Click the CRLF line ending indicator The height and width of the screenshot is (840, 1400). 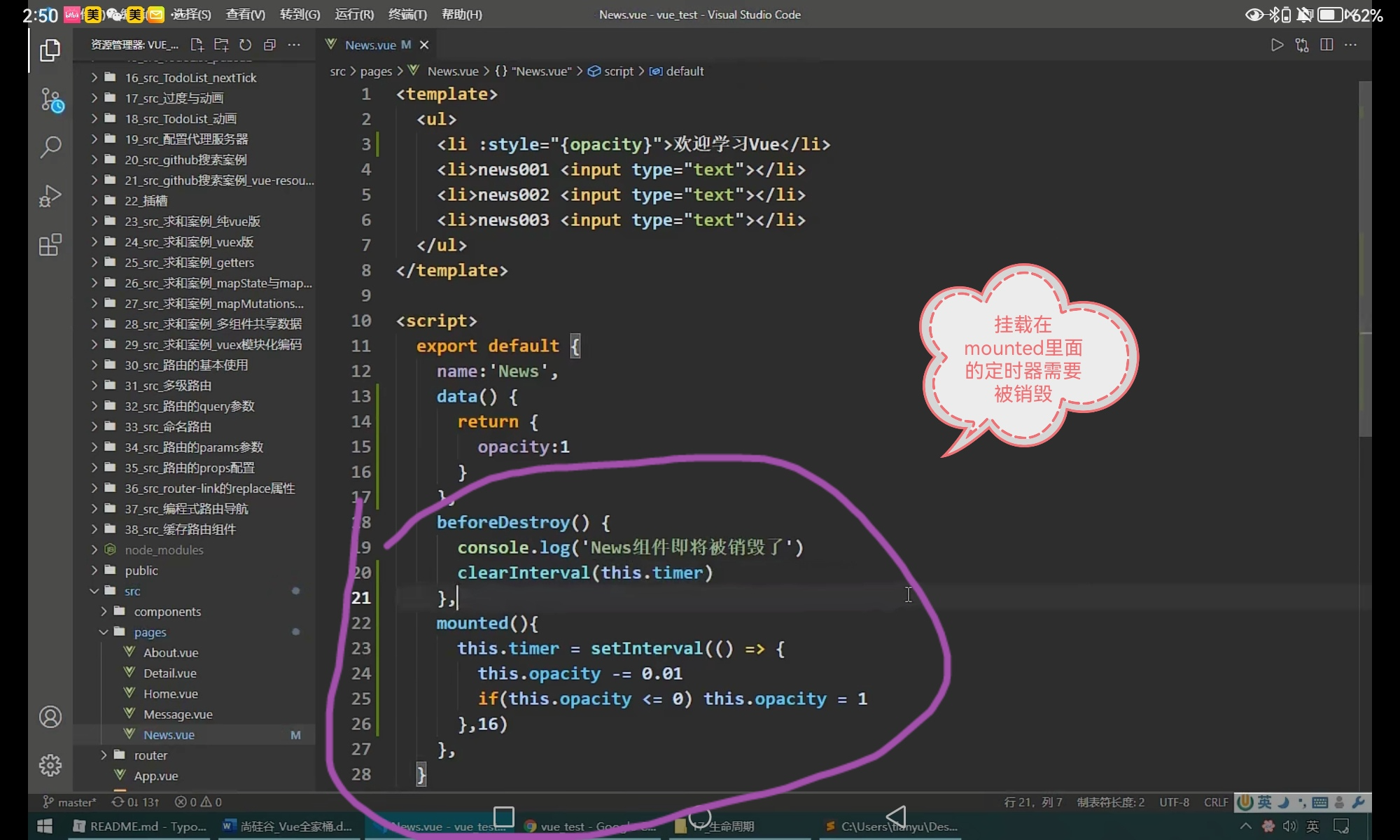tap(1216, 802)
